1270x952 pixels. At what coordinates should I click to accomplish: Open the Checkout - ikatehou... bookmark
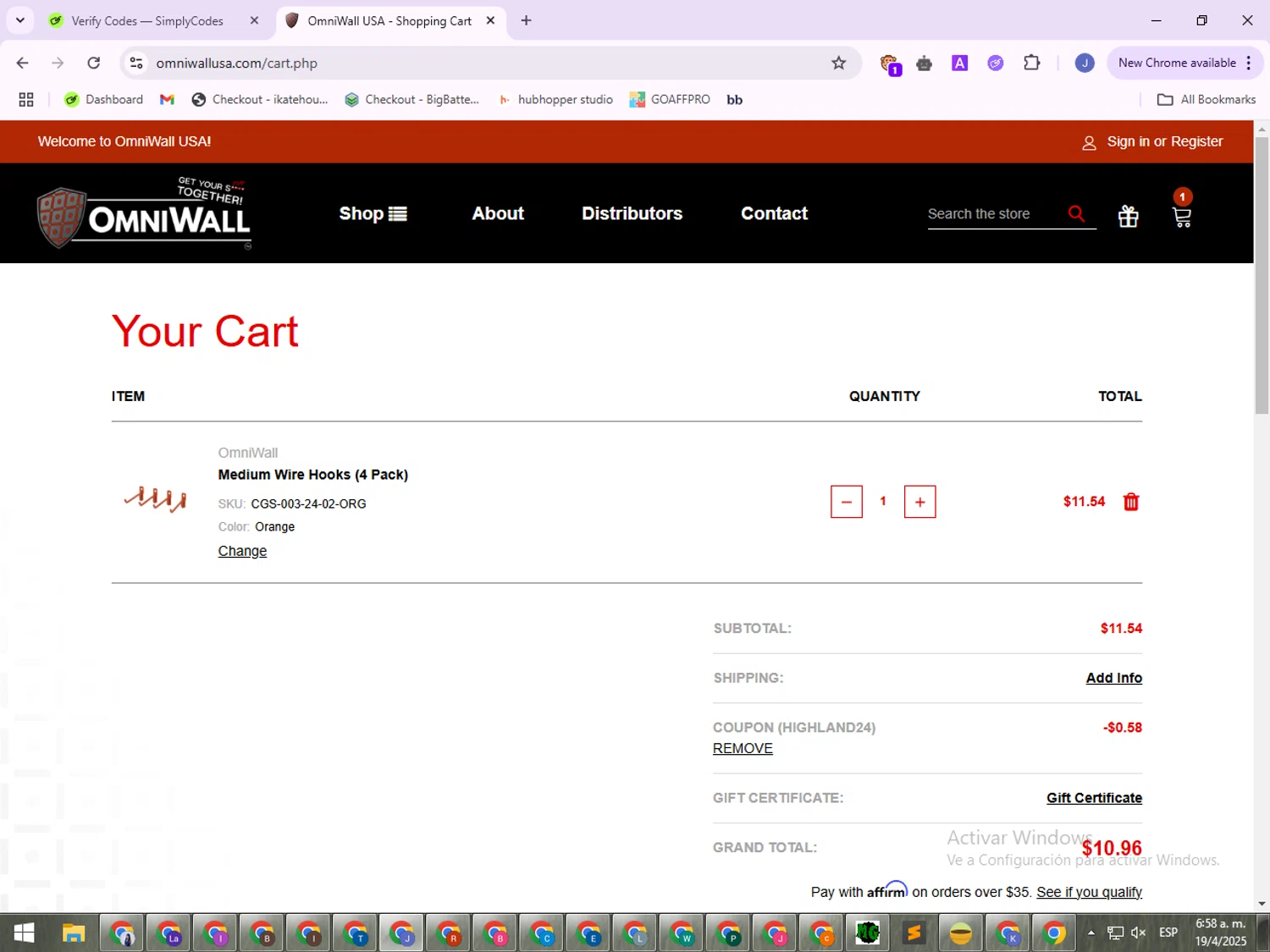[260, 100]
